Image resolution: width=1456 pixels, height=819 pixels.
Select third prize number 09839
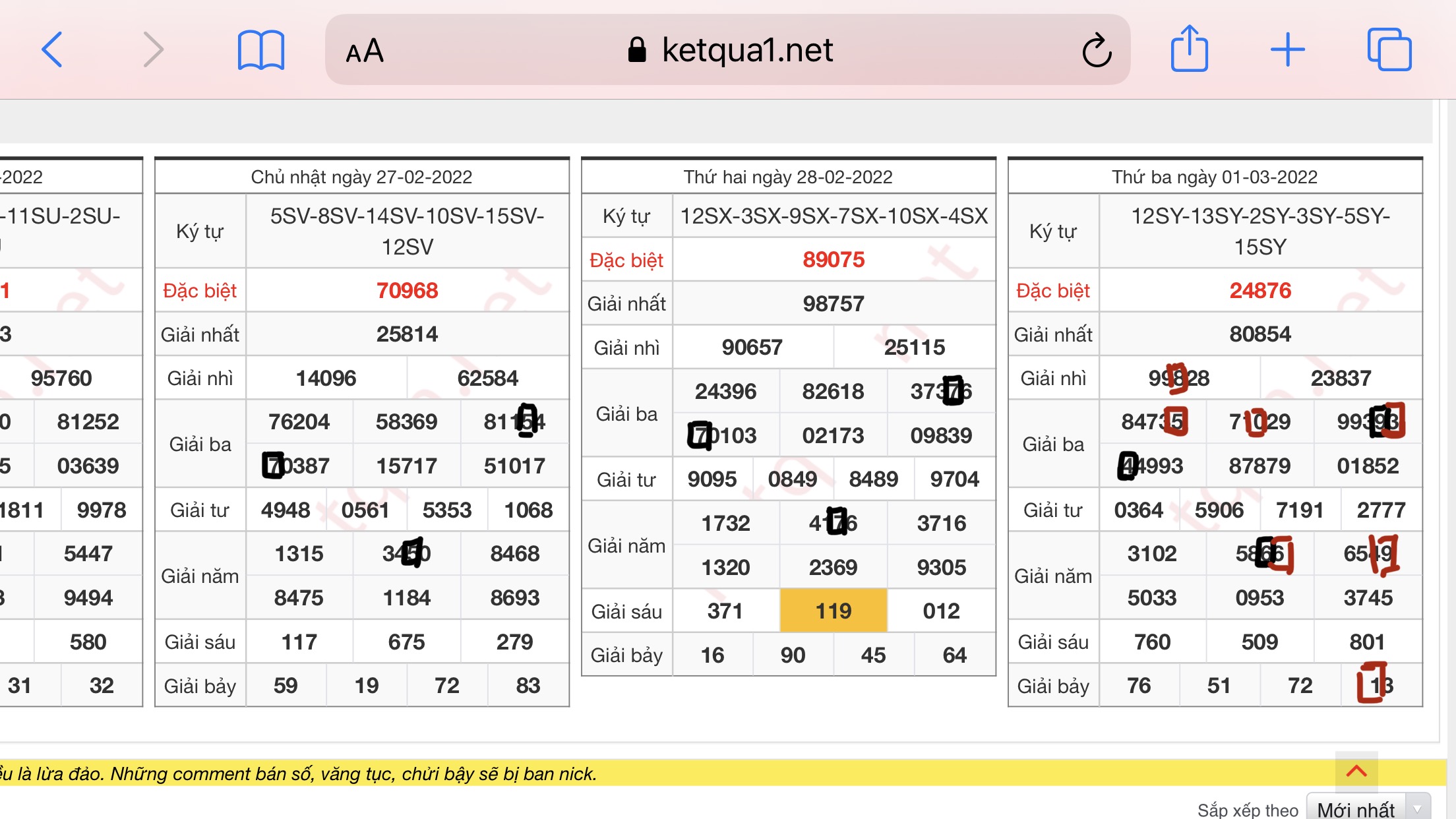pos(941,435)
